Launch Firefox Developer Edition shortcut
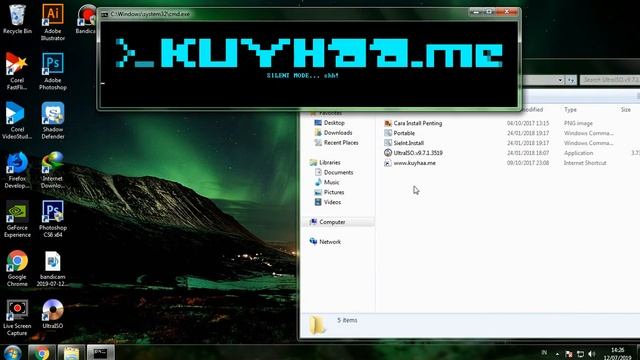The image size is (640, 360). click(x=17, y=170)
